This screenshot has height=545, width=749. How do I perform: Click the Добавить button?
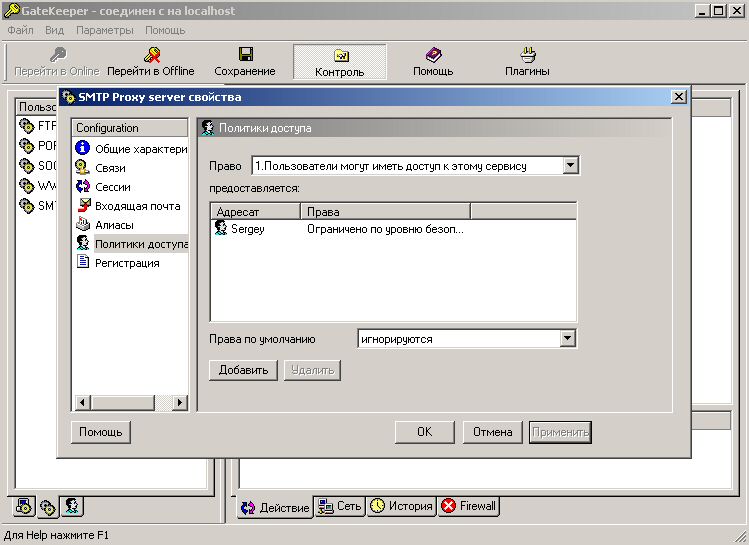click(243, 370)
